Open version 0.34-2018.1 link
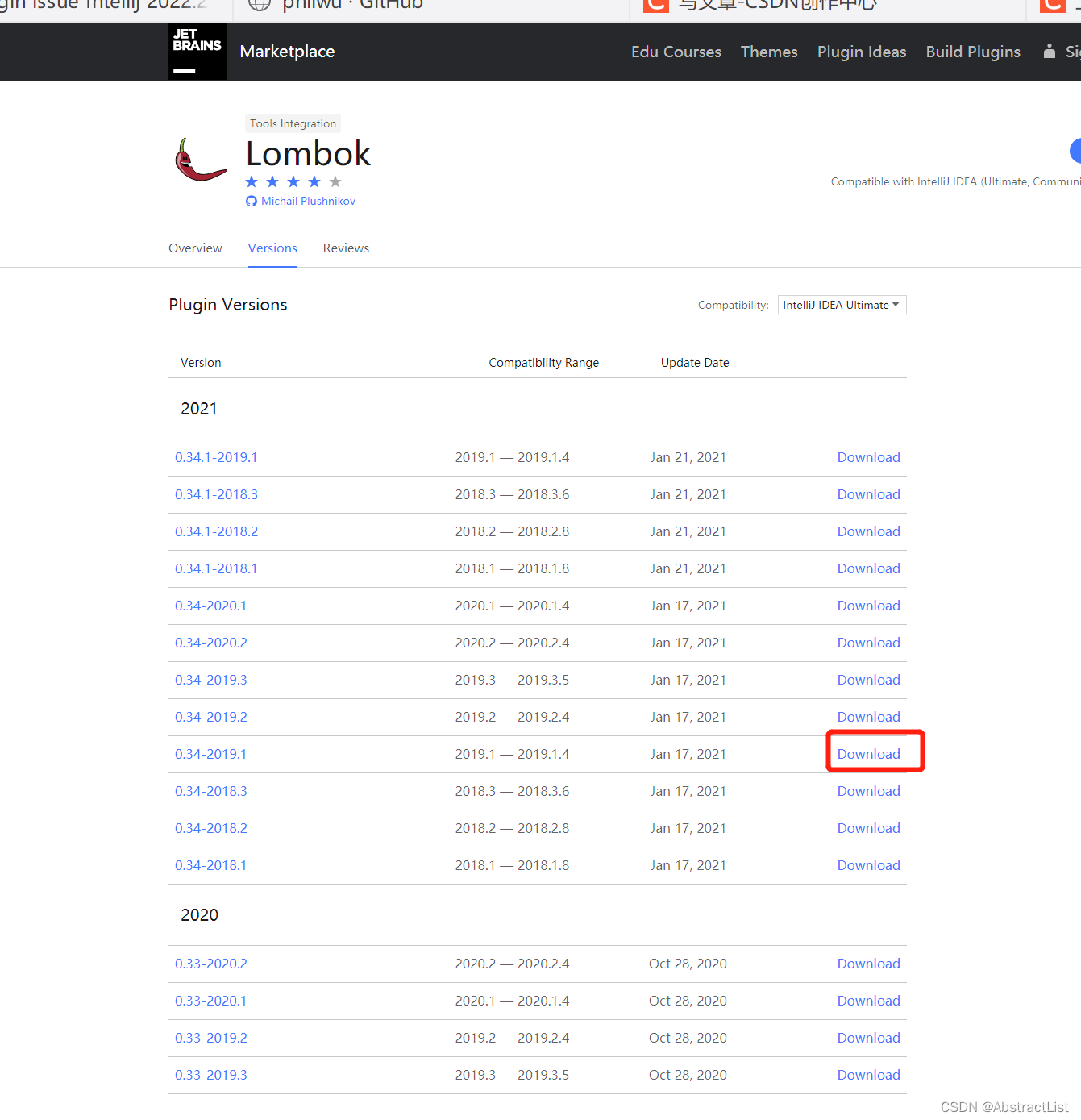 click(211, 865)
